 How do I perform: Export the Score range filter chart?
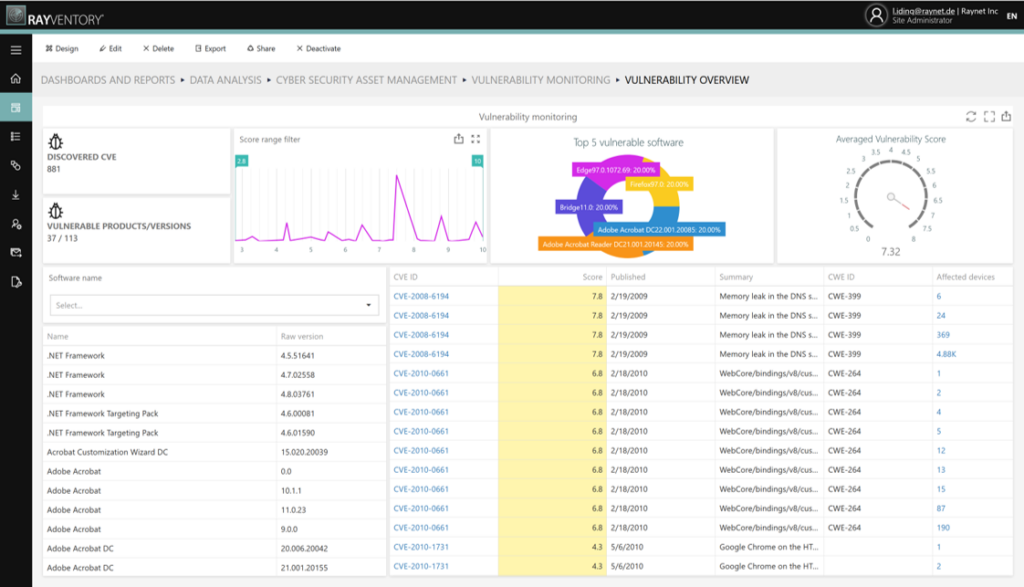[x=458, y=139]
